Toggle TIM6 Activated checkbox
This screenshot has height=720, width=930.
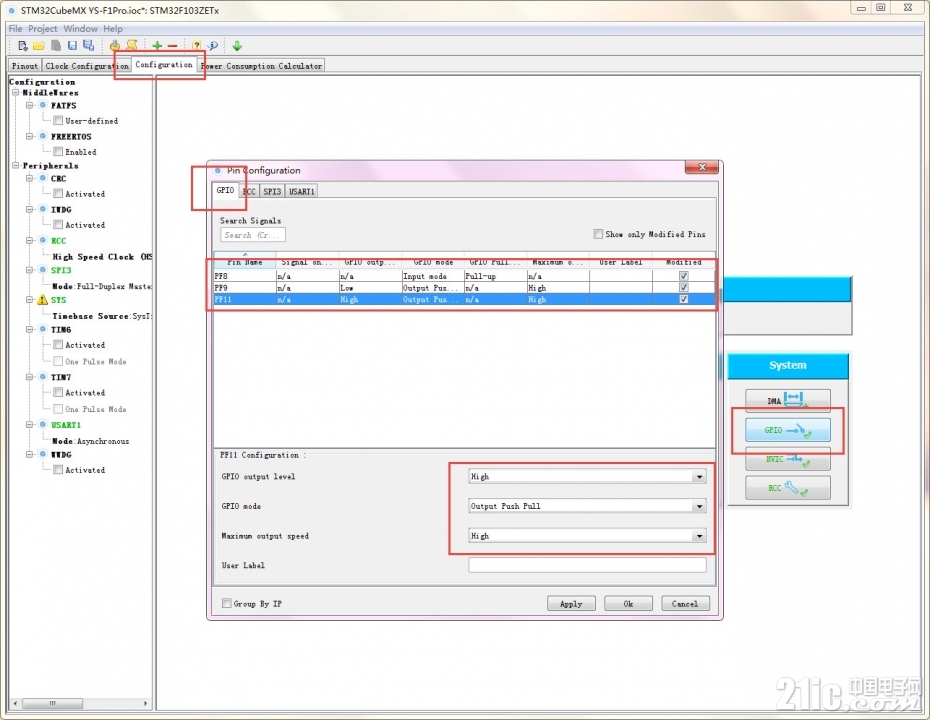pyautogui.click(x=58, y=345)
